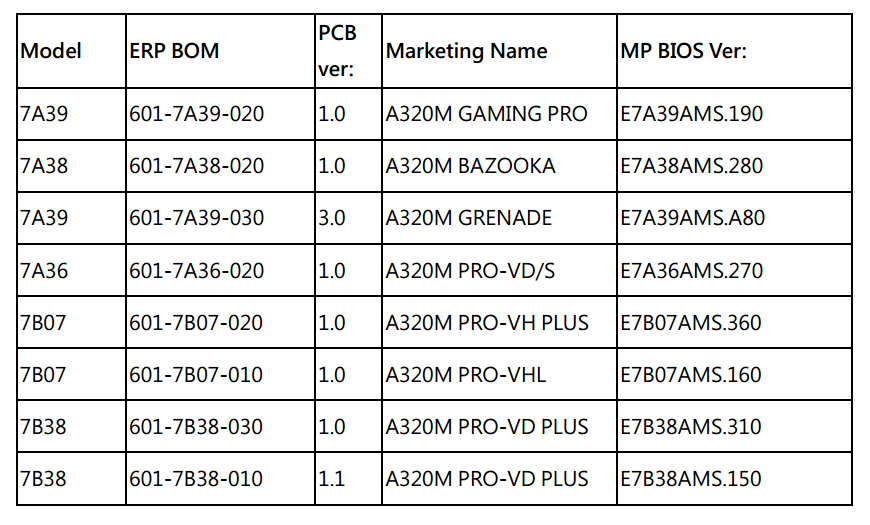Click the A320M GAMING PRO cell

coord(487,114)
